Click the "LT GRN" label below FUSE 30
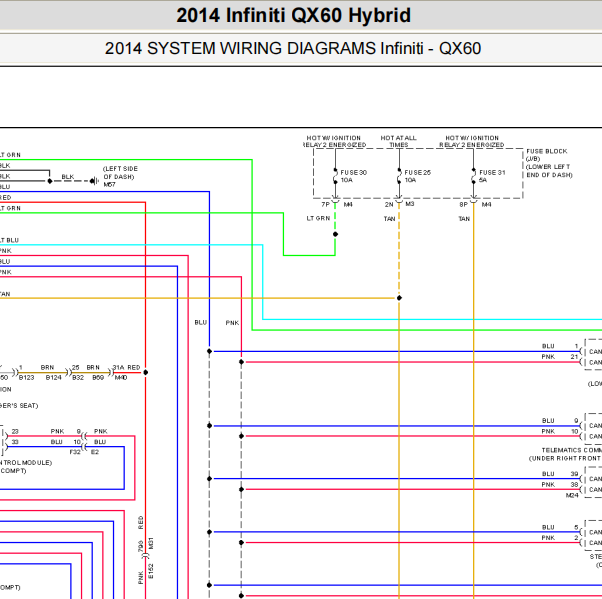 (318, 218)
